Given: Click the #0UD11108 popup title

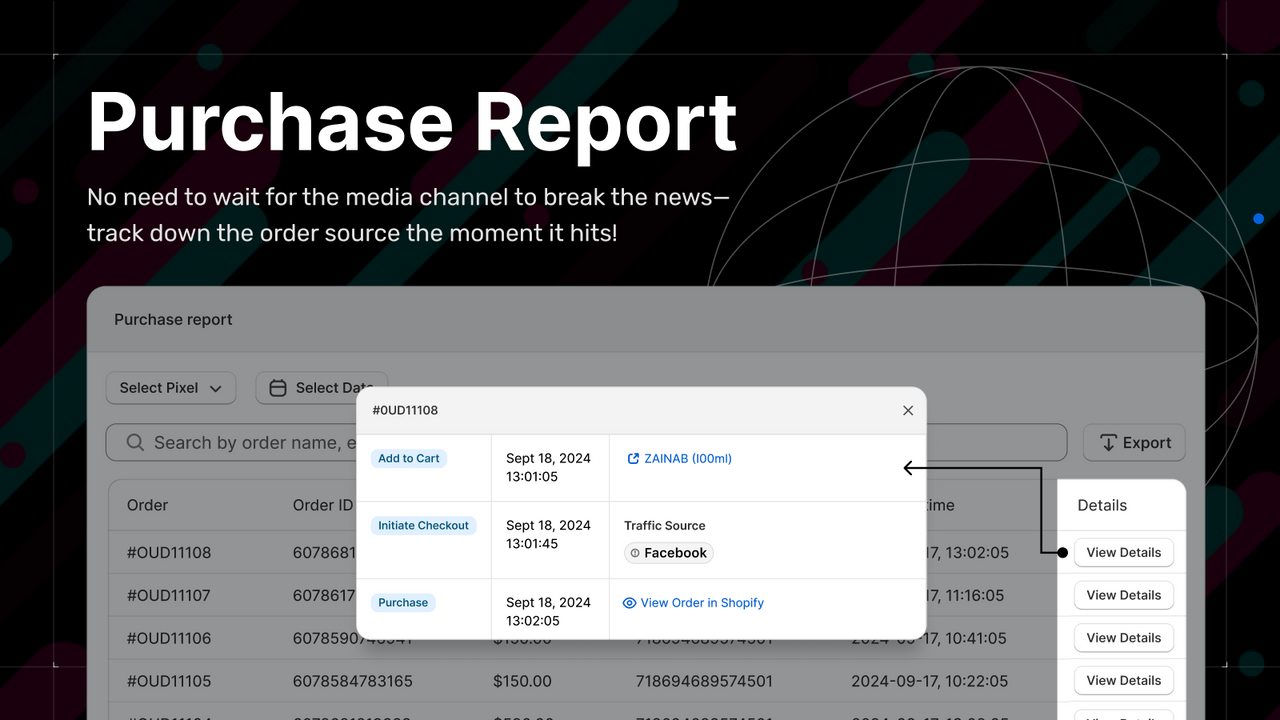Looking at the screenshot, I should coord(405,410).
